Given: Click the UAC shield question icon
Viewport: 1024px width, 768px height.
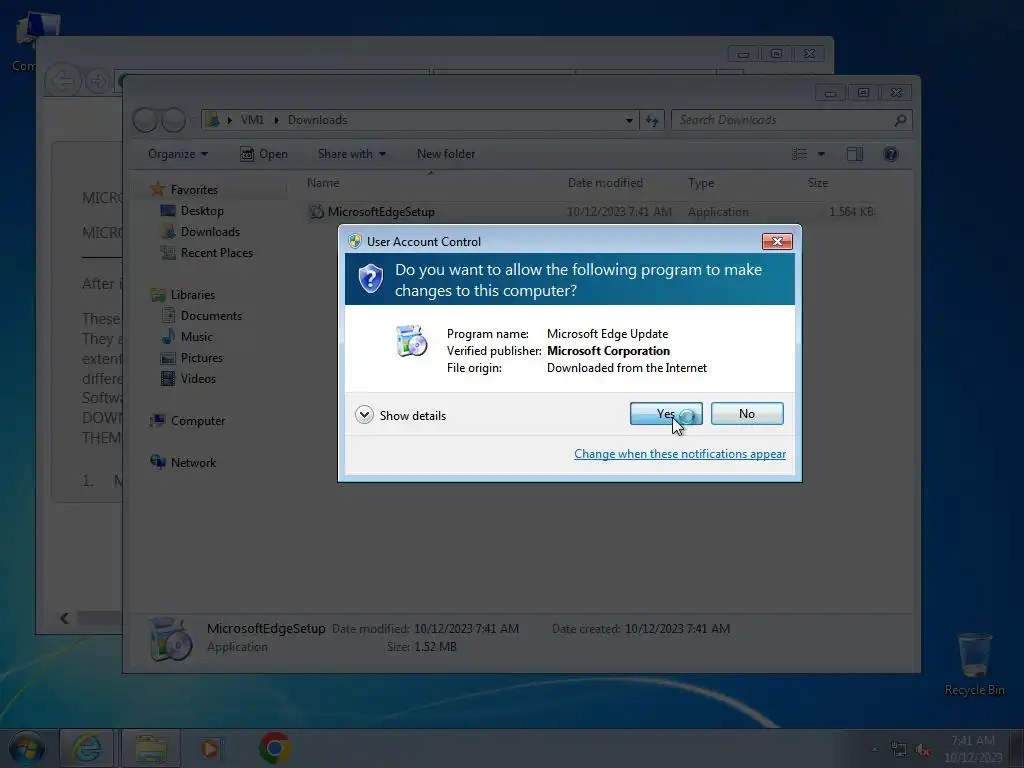Looking at the screenshot, I should pos(370,279).
